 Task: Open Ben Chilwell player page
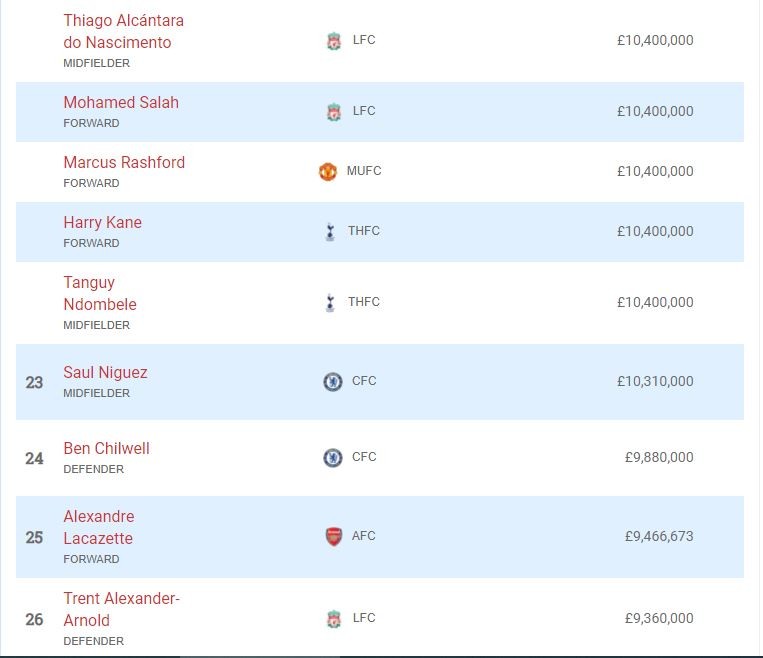(106, 448)
